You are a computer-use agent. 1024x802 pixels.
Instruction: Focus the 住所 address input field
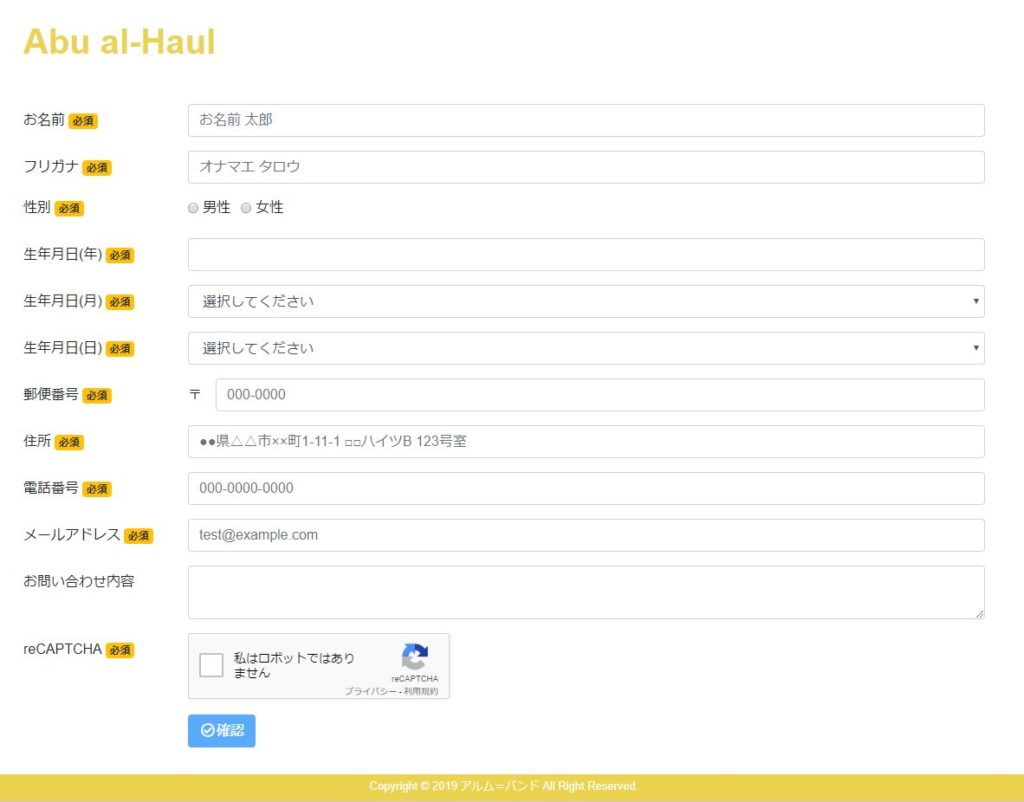coord(586,441)
